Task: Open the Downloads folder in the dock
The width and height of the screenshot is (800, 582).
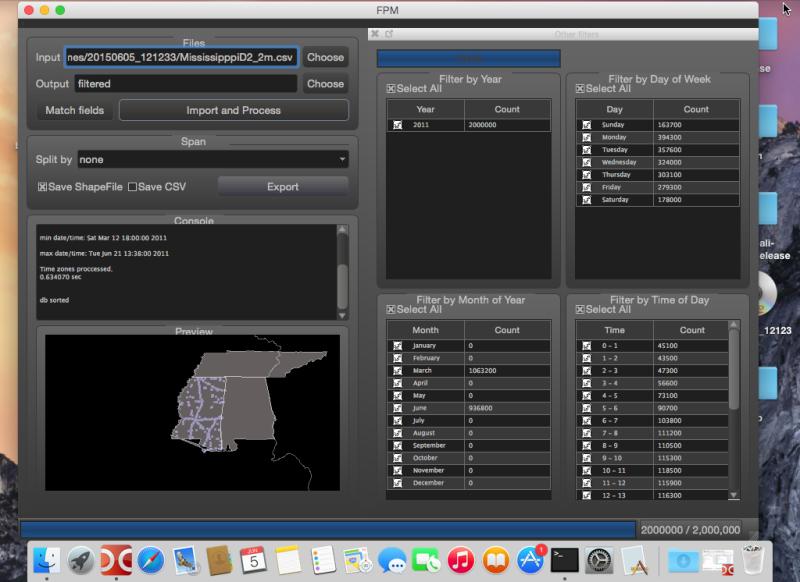Action: pos(683,561)
